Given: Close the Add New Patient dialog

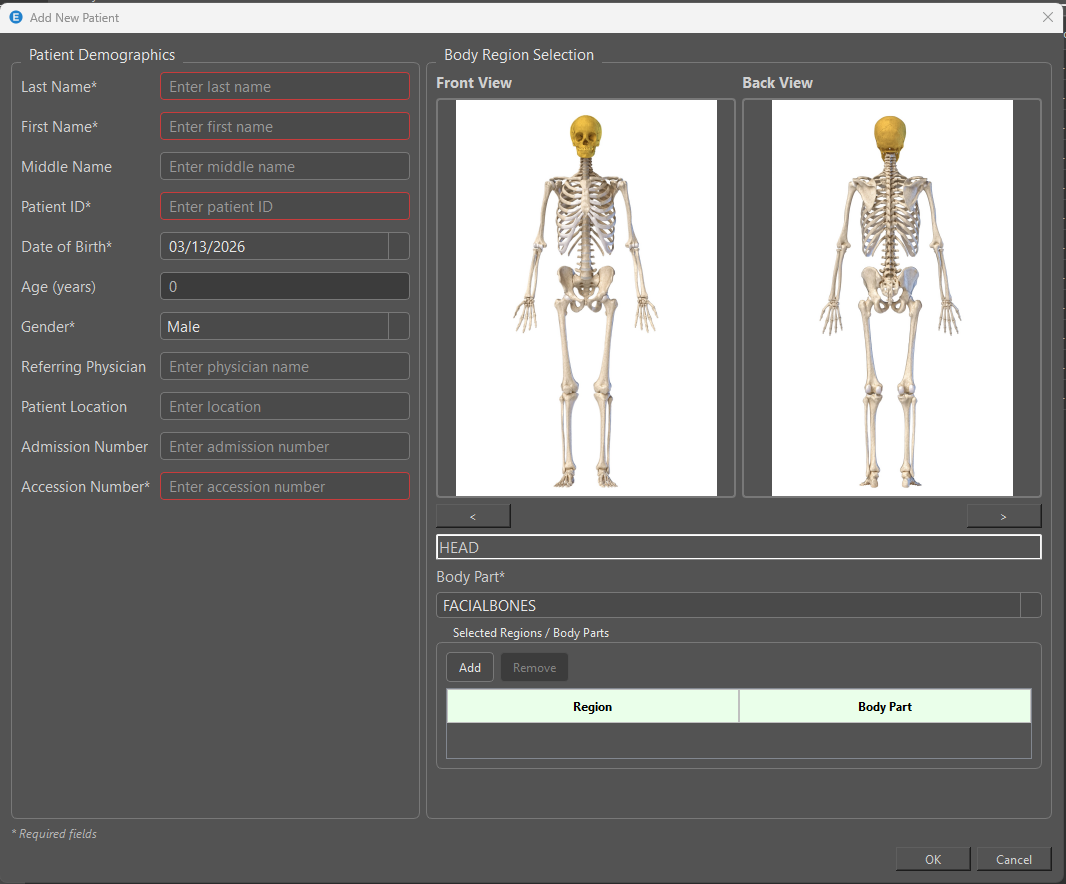Looking at the screenshot, I should point(1047,17).
